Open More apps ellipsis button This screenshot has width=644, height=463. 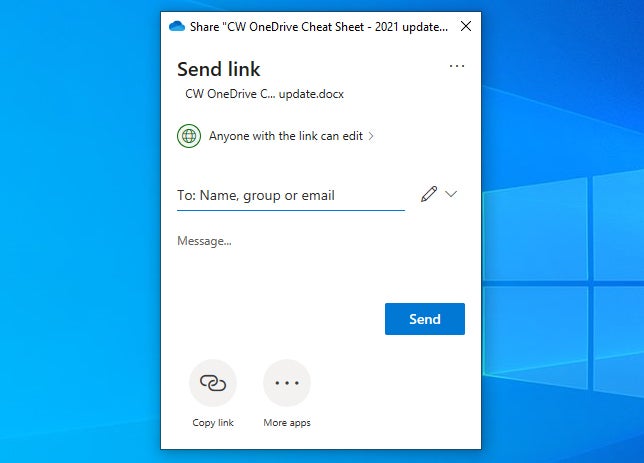coord(287,383)
